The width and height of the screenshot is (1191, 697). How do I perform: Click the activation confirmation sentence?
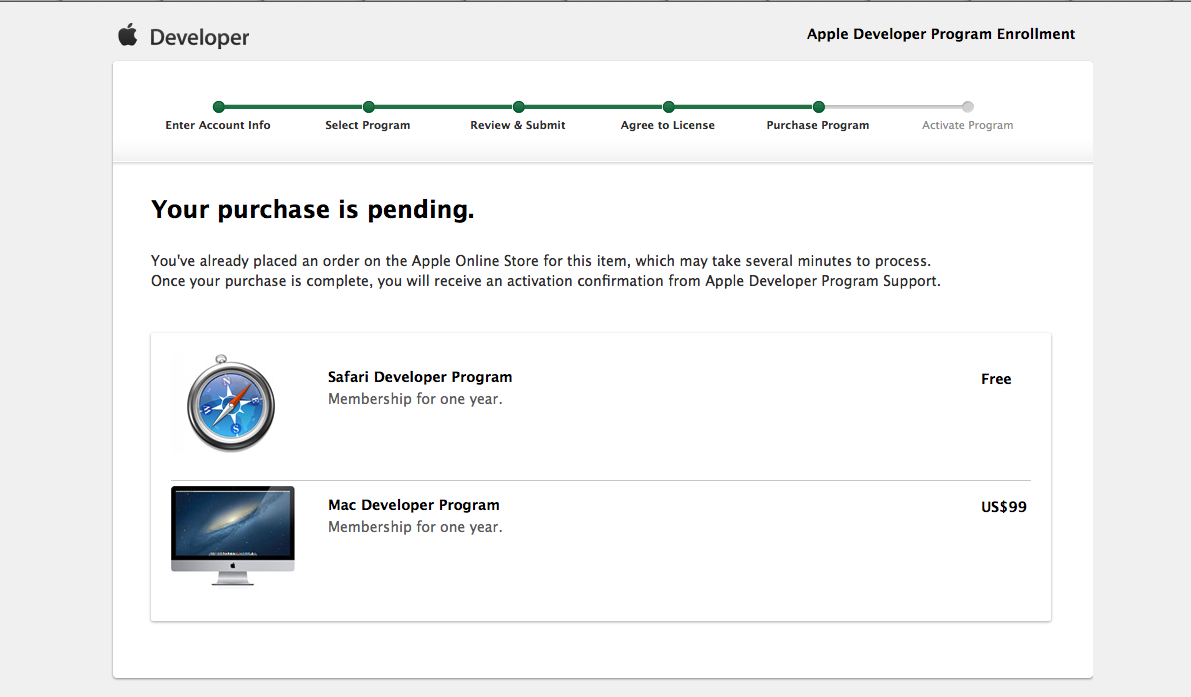(545, 281)
